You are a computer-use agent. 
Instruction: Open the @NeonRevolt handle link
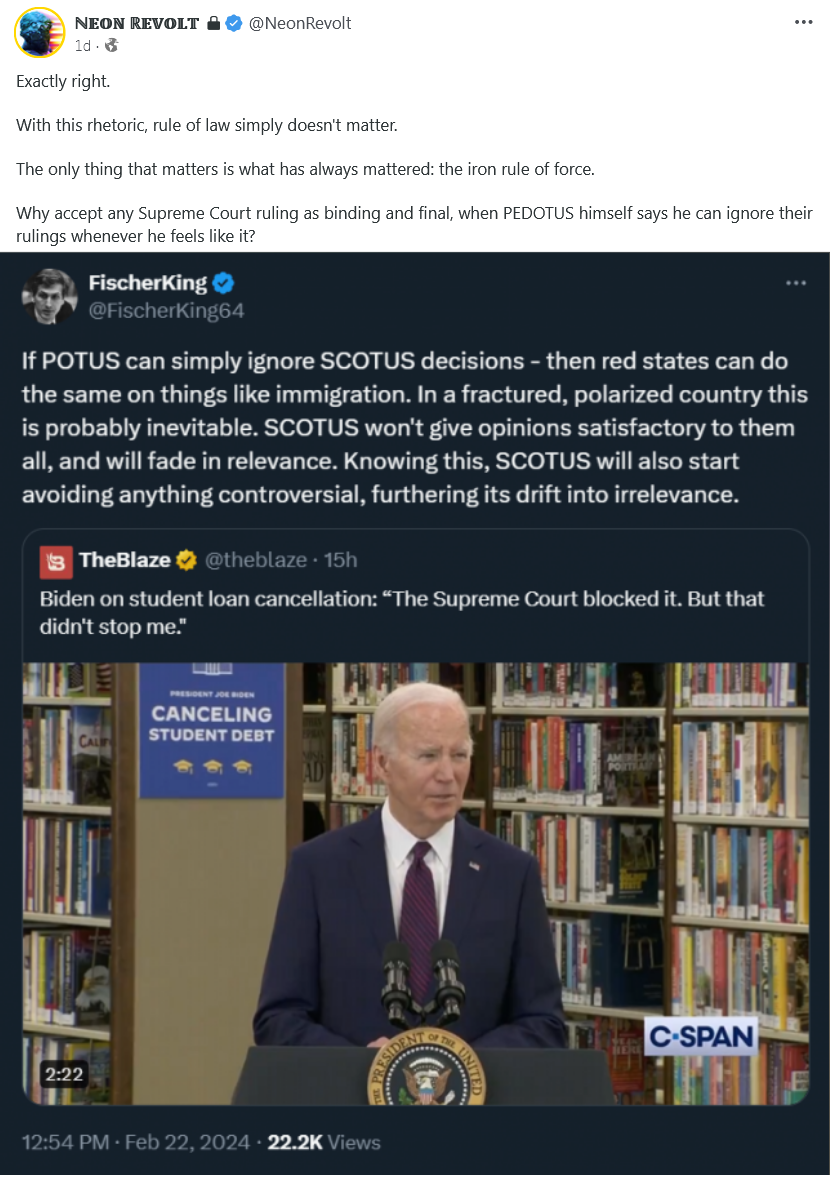coord(301,23)
